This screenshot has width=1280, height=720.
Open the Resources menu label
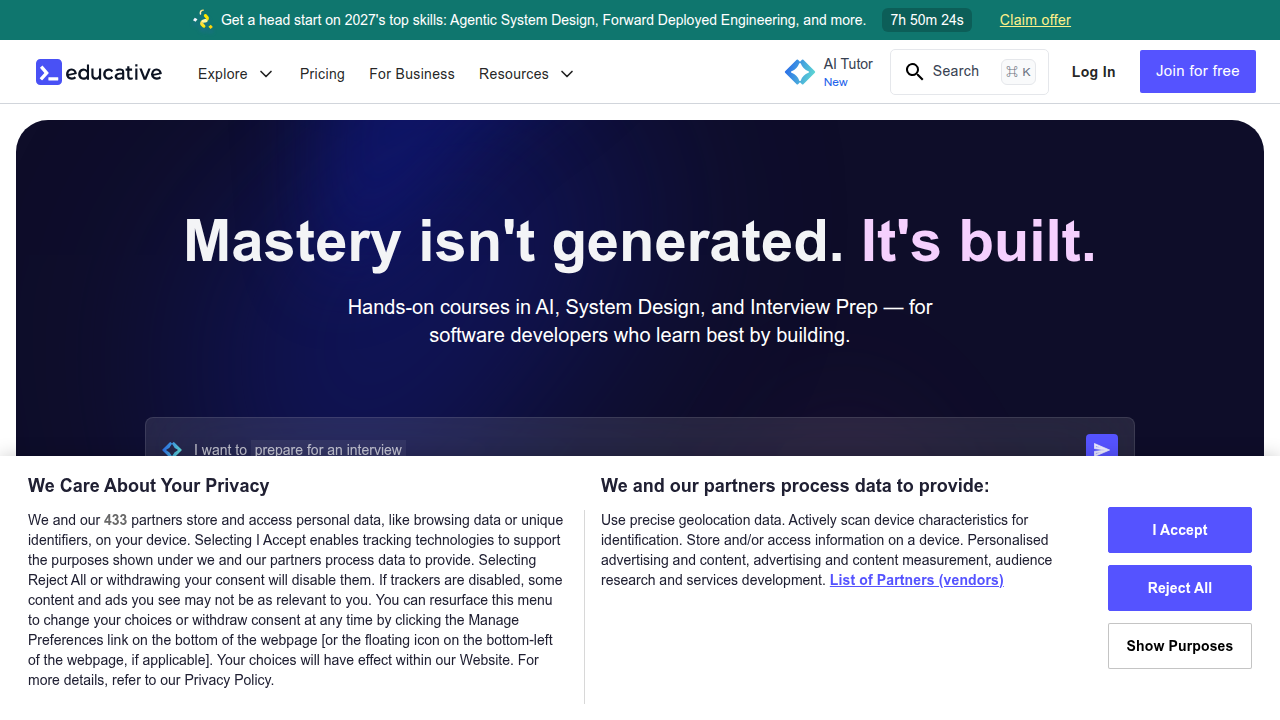click(x=514, y=74)
